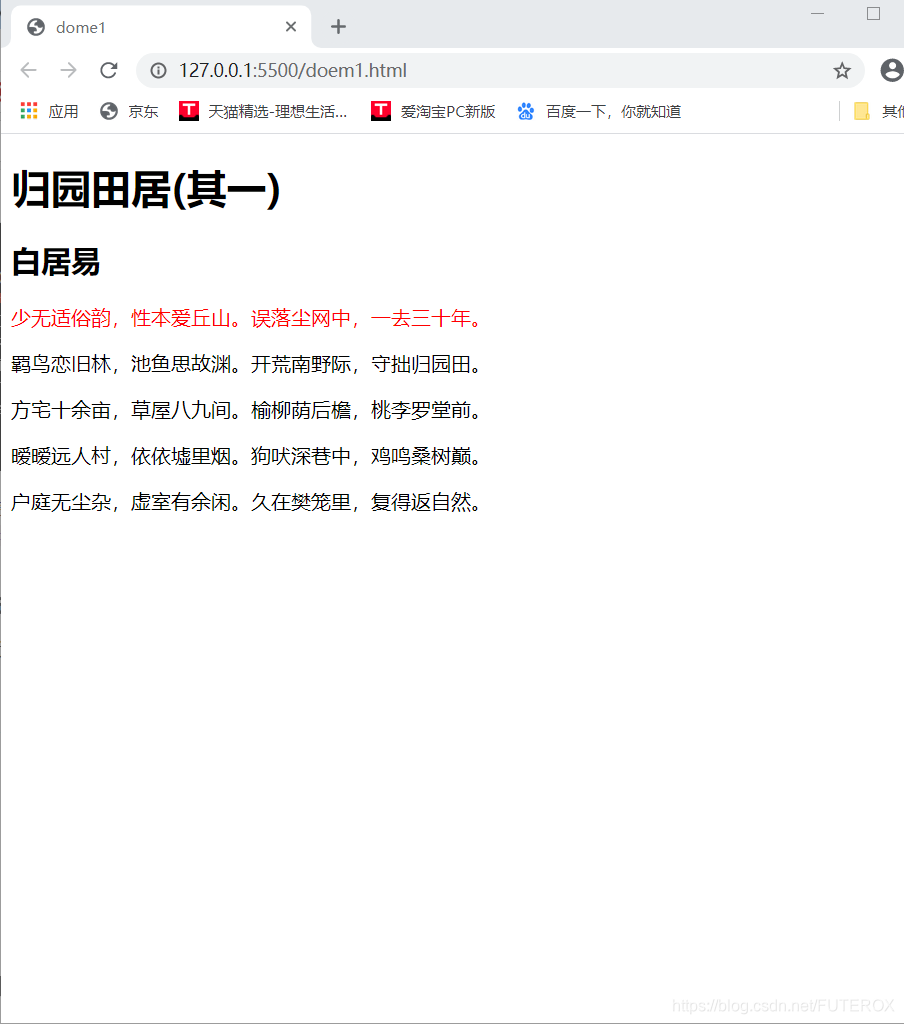Click the page reload icon

(x=108, y=70)
